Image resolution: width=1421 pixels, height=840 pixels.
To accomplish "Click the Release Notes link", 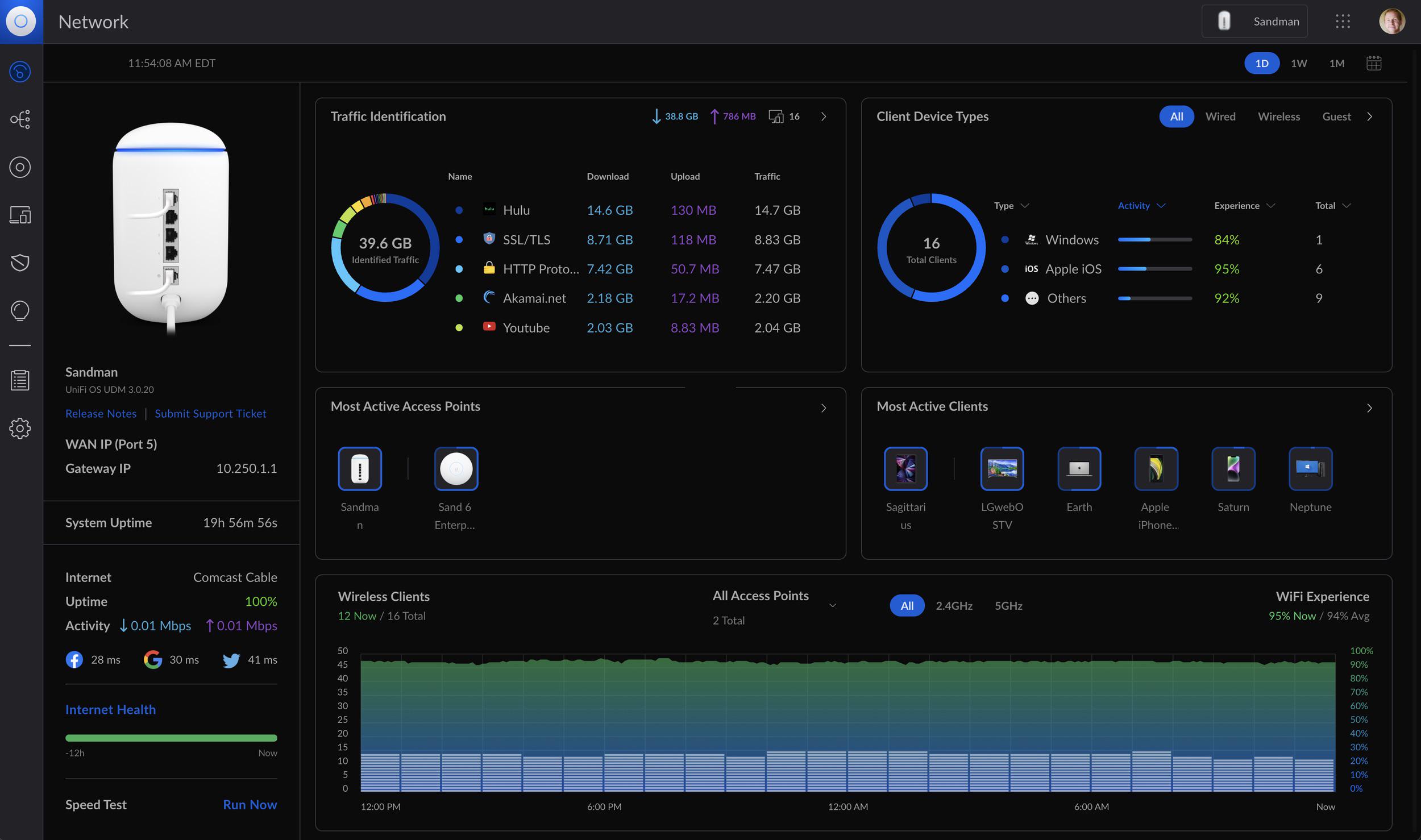I will coord(101,414).
